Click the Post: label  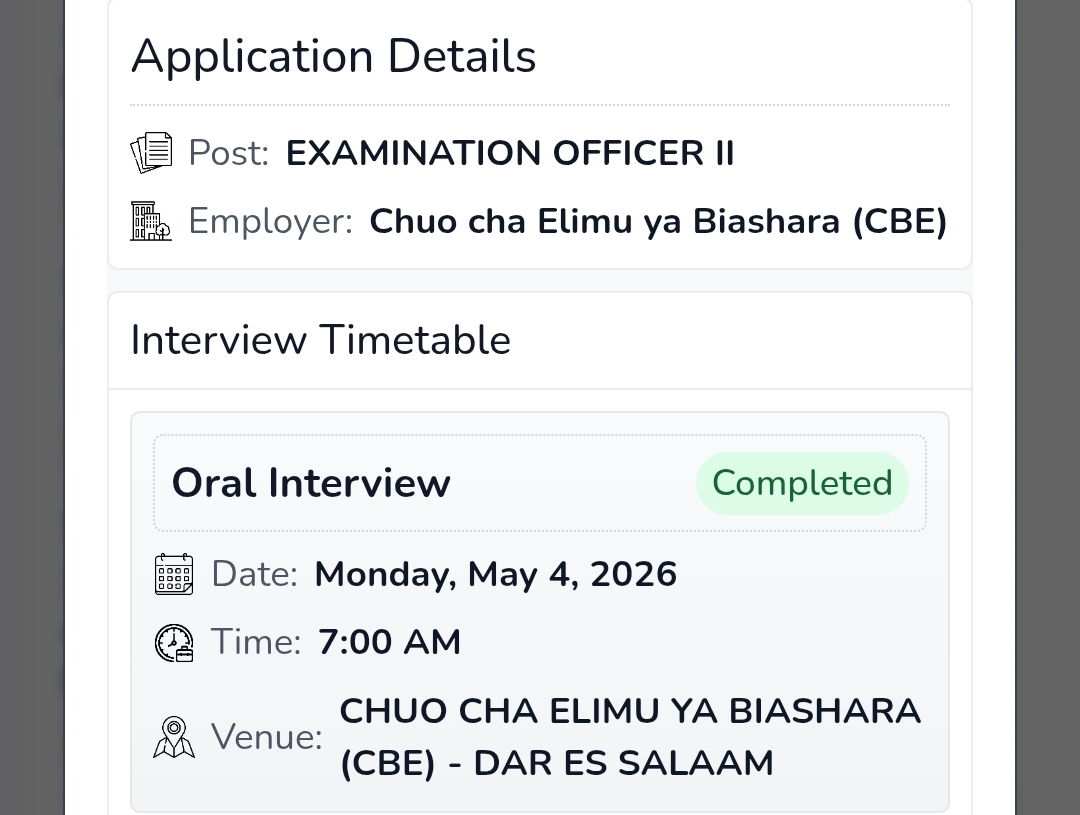229,153
